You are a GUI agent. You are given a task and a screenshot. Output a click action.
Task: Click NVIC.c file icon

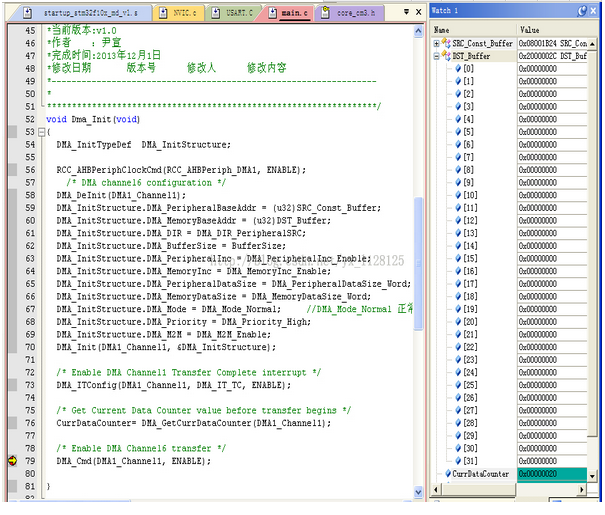tap(163, 13)
